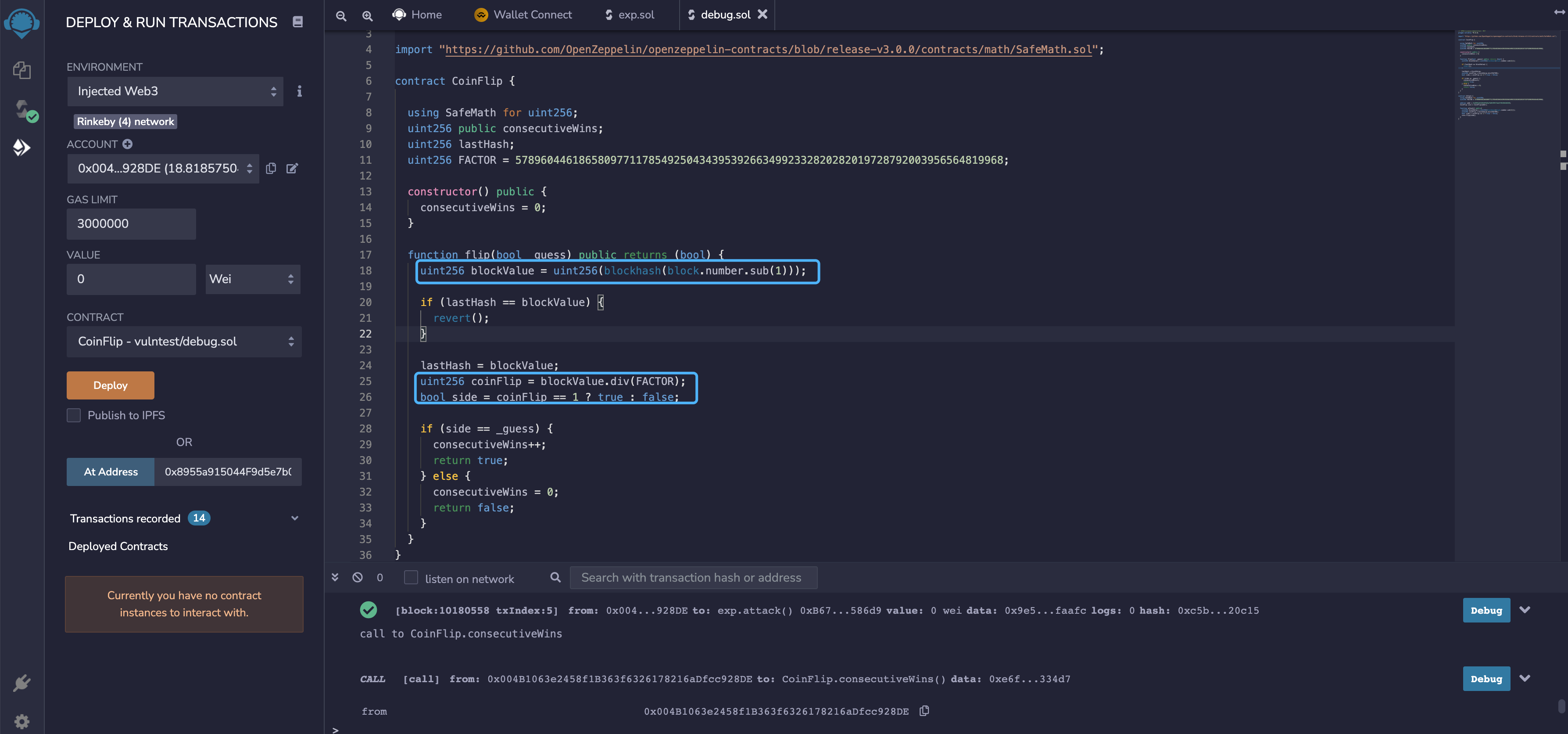The width and height of the screenshot is (1568, 734).
Task: Click the Gas Limit input field
Action: [x=132, y=224]
